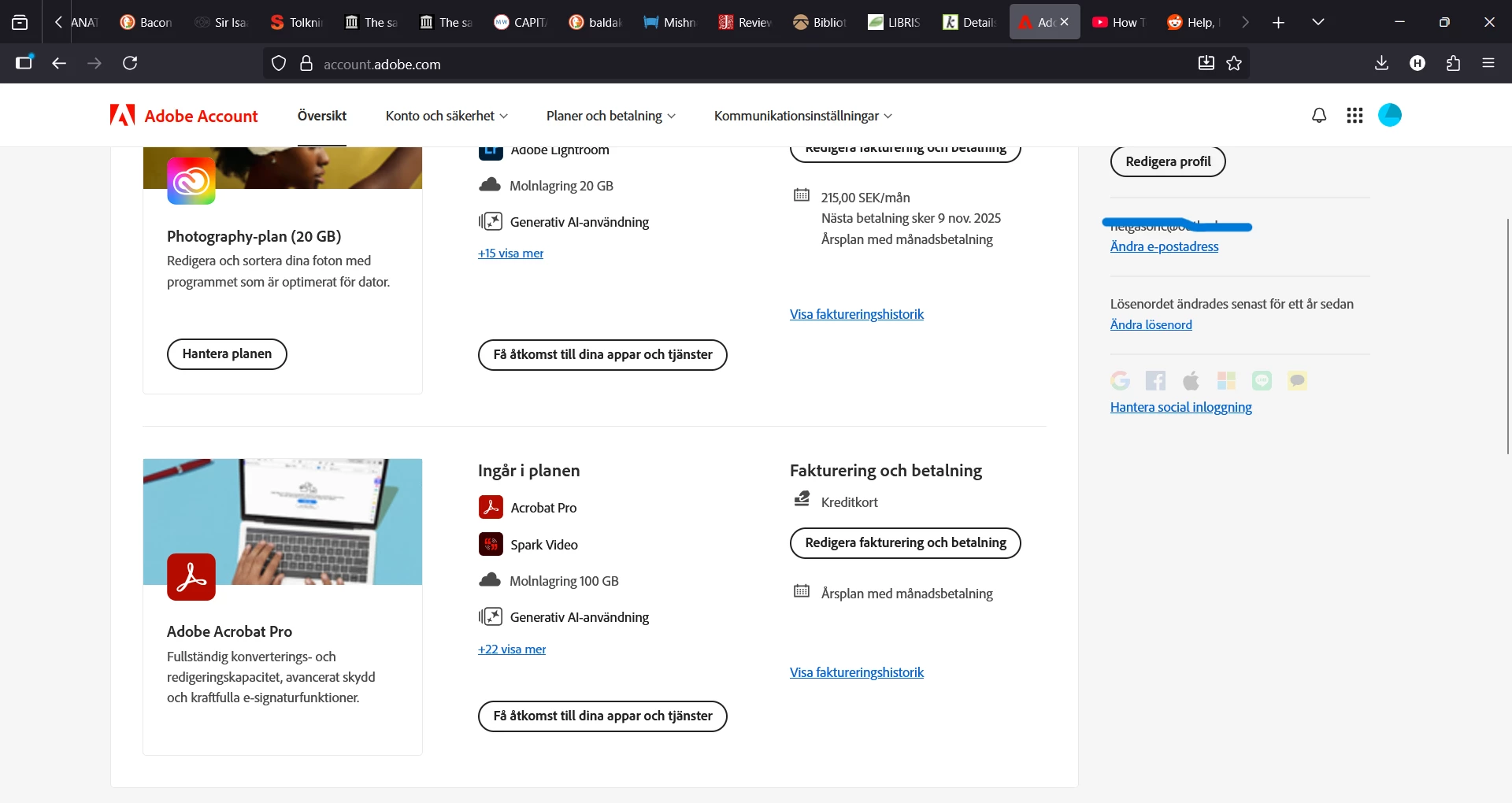Click the Microsoft social login icon
This screenshot has width=1512, height=803.
1226,381
